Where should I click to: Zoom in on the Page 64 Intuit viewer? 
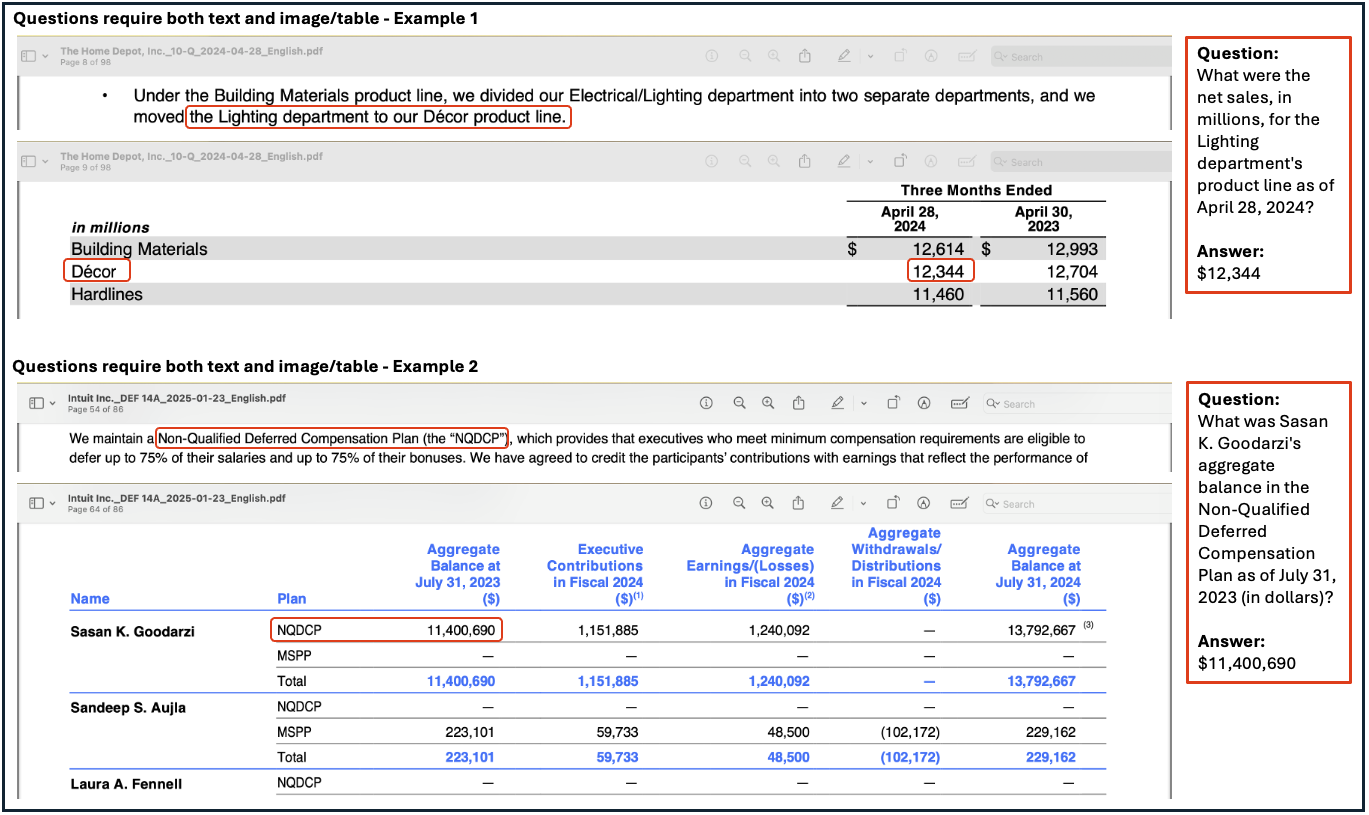768,503
